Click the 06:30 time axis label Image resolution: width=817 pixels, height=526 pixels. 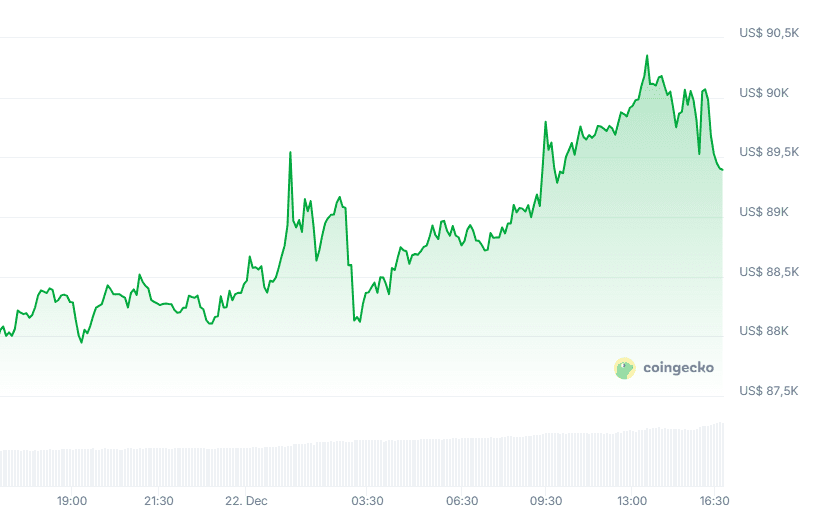(462, 500)
